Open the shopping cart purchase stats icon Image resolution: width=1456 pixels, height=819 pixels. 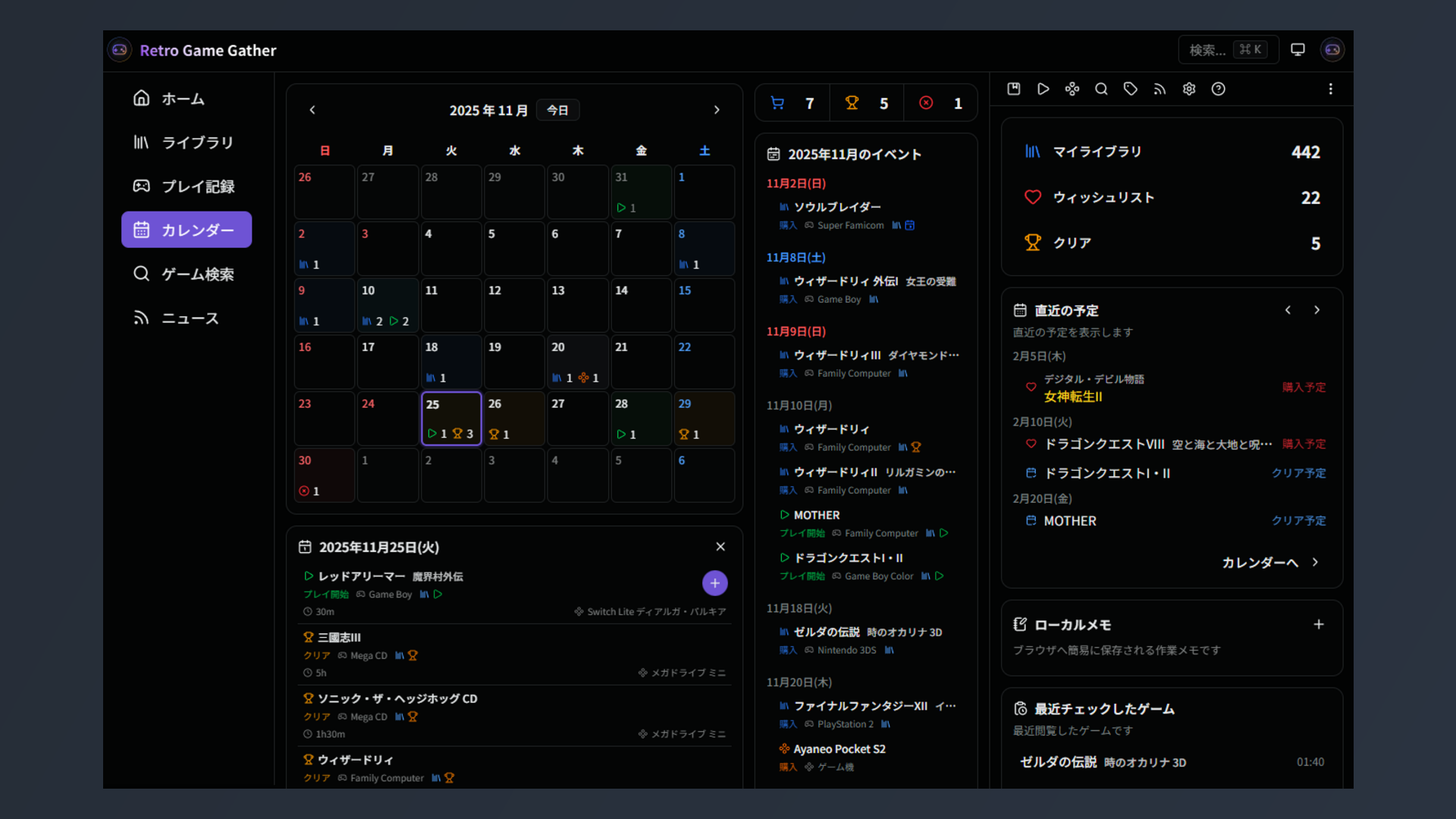coord(777,102)
